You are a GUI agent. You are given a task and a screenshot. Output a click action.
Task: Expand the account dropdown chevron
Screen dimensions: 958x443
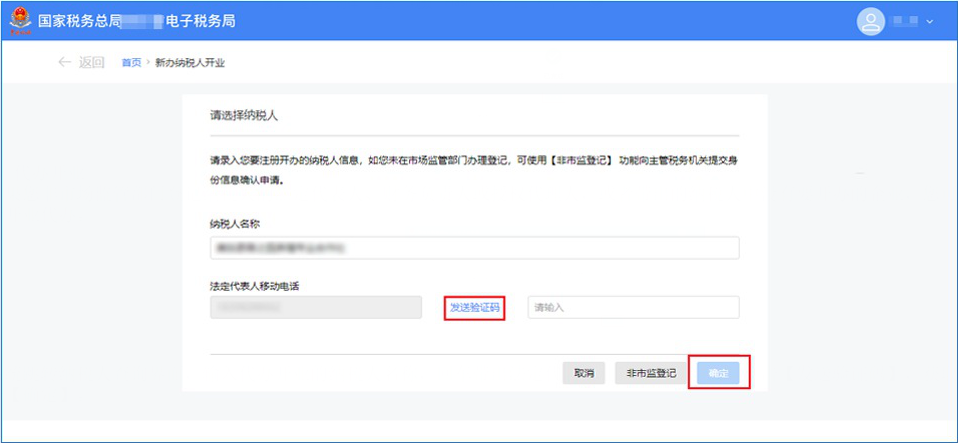pos(930,21)
